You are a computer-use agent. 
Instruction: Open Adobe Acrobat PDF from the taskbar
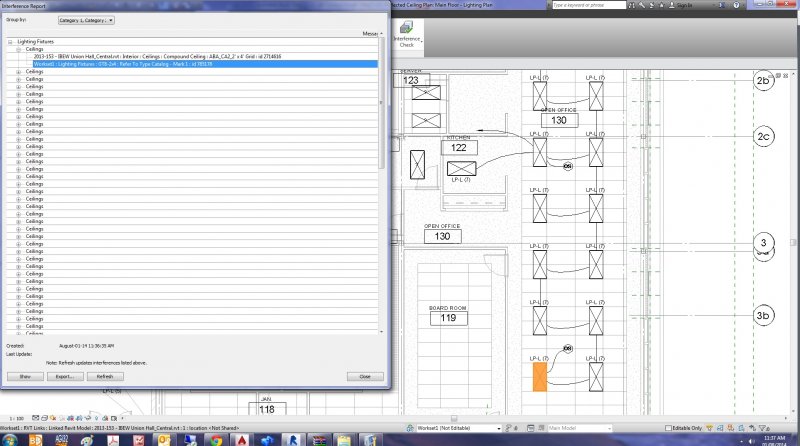pos(113,440)
